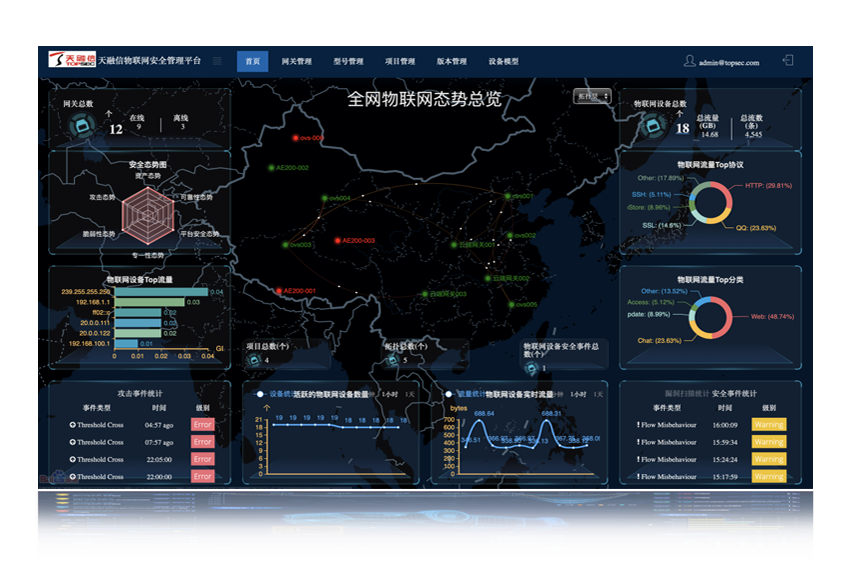This screenshot has height=567, width=850.
Task: Click the red Web segment of category donut
Action: [726, 317]
